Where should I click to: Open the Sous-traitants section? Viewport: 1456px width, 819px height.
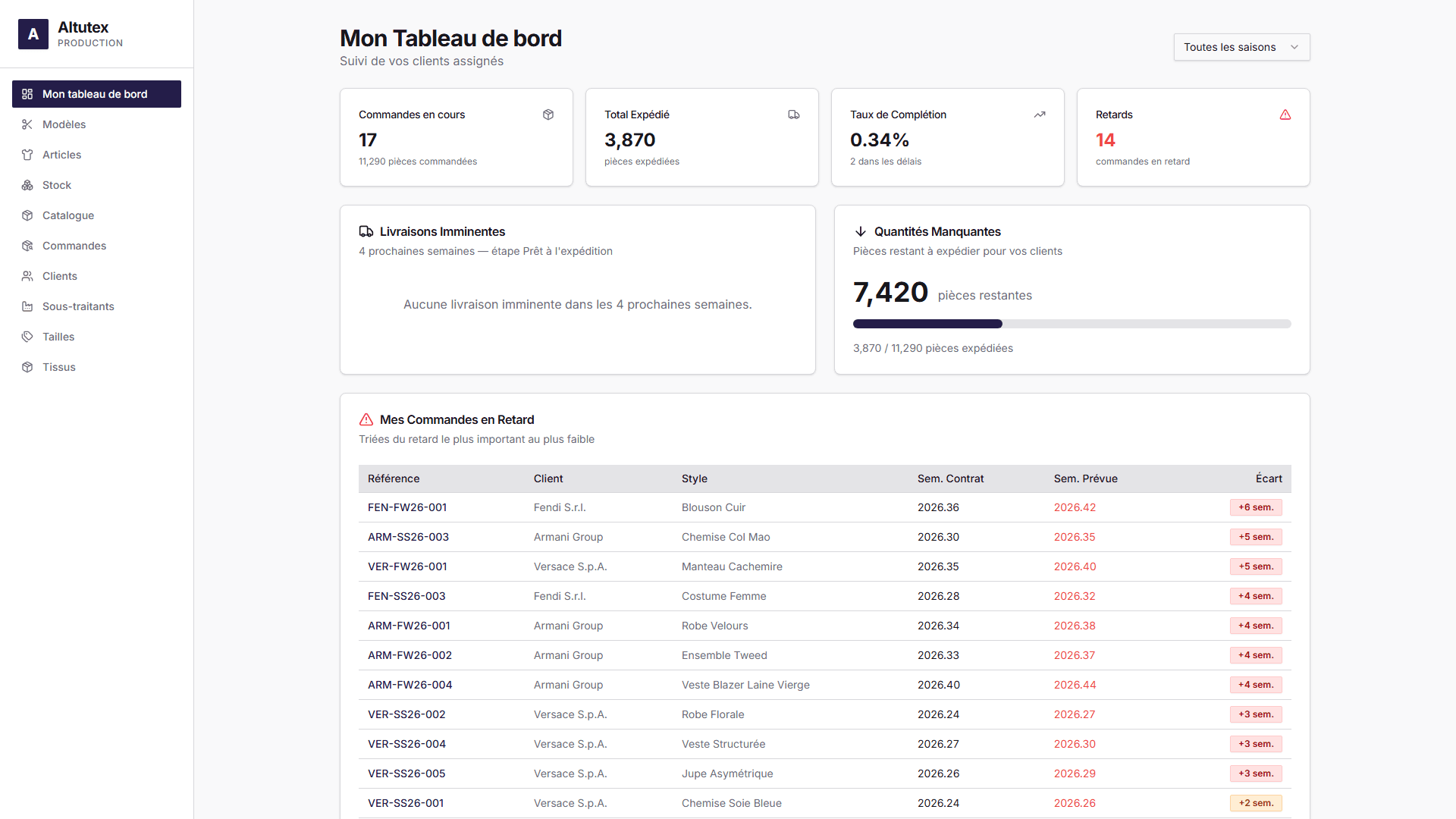(96, 306)
